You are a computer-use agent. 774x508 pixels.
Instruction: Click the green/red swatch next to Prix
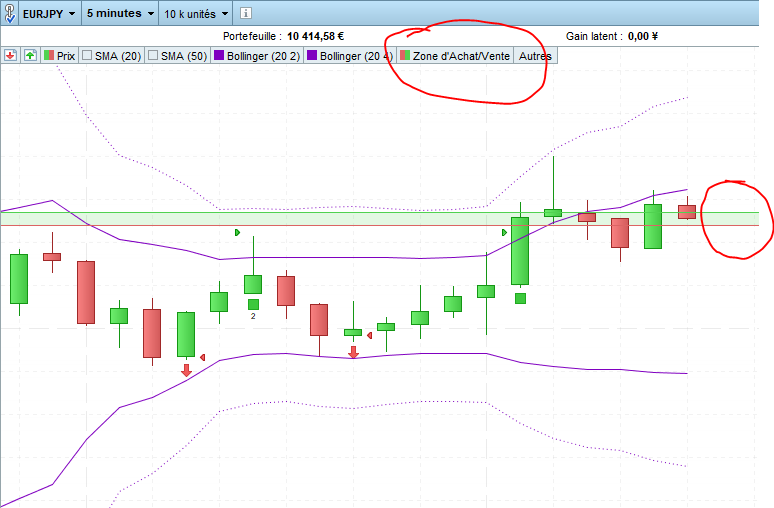click(49, 55)
